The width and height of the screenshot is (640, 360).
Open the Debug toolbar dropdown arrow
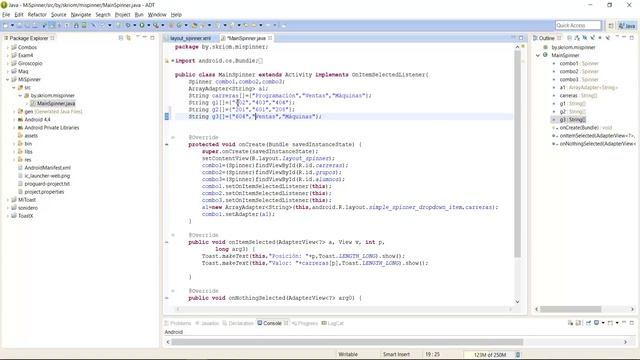pos(134,25)
